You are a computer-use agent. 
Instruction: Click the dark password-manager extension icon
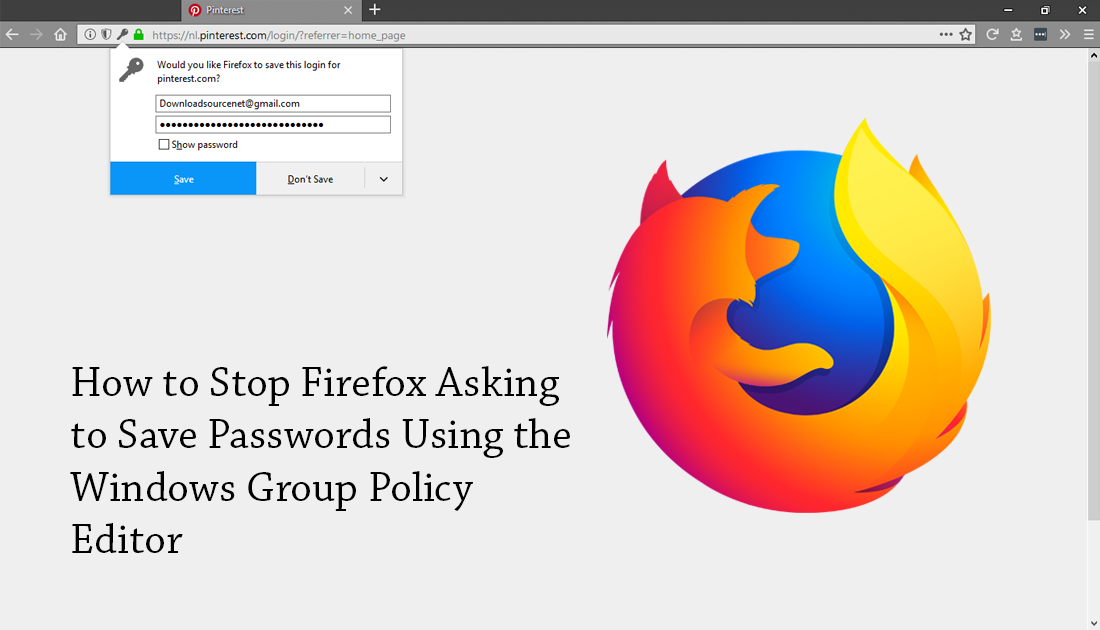[1040, 34]
